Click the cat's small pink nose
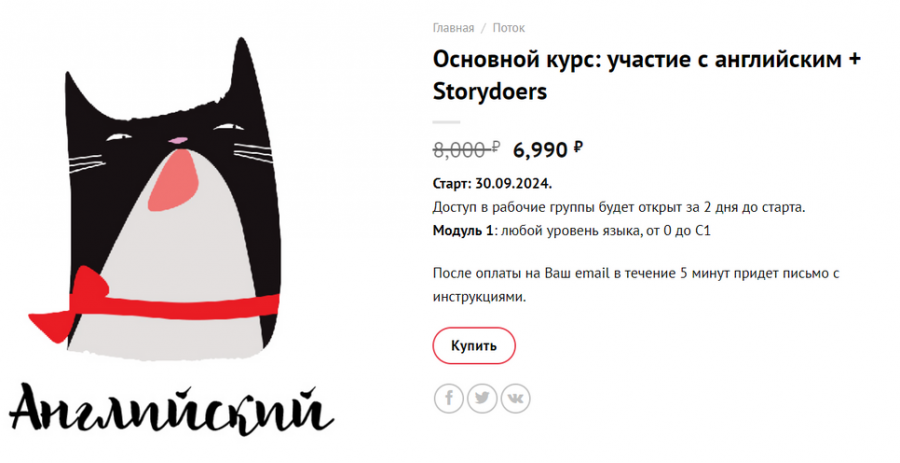This screenshot has height=463, width=900. (177, 140)
